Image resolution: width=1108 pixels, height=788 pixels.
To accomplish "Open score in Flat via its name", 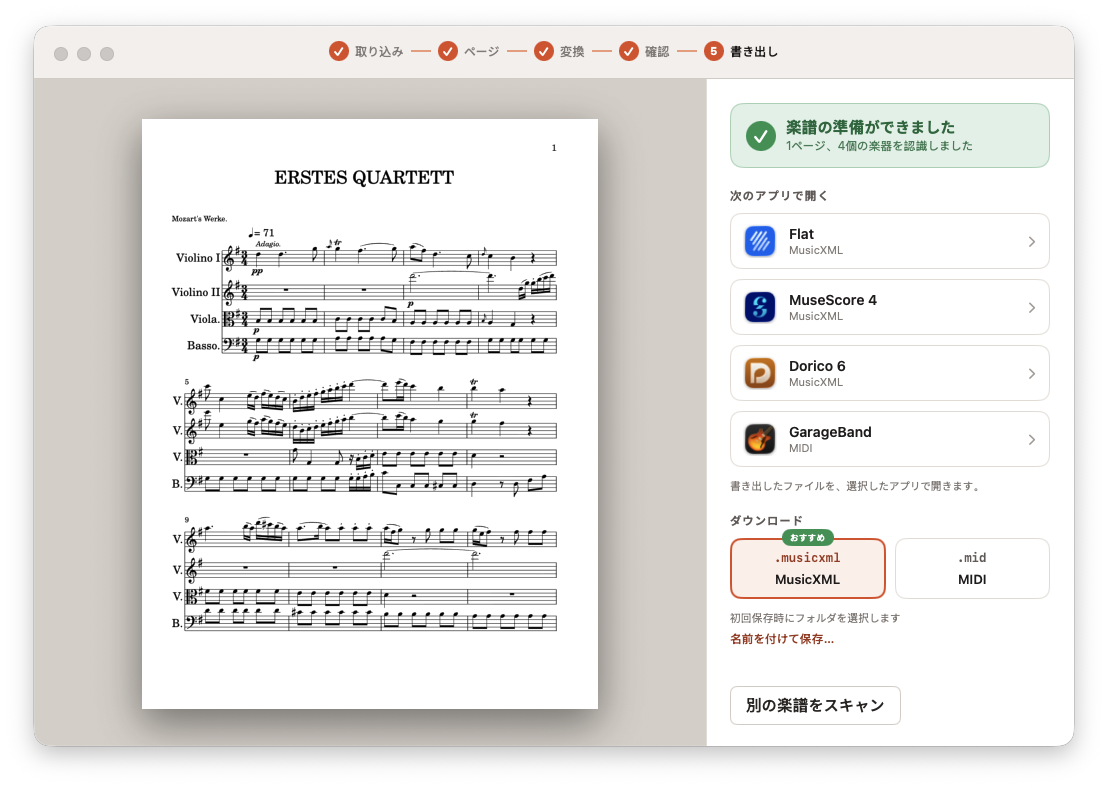I will click(801, 234).
